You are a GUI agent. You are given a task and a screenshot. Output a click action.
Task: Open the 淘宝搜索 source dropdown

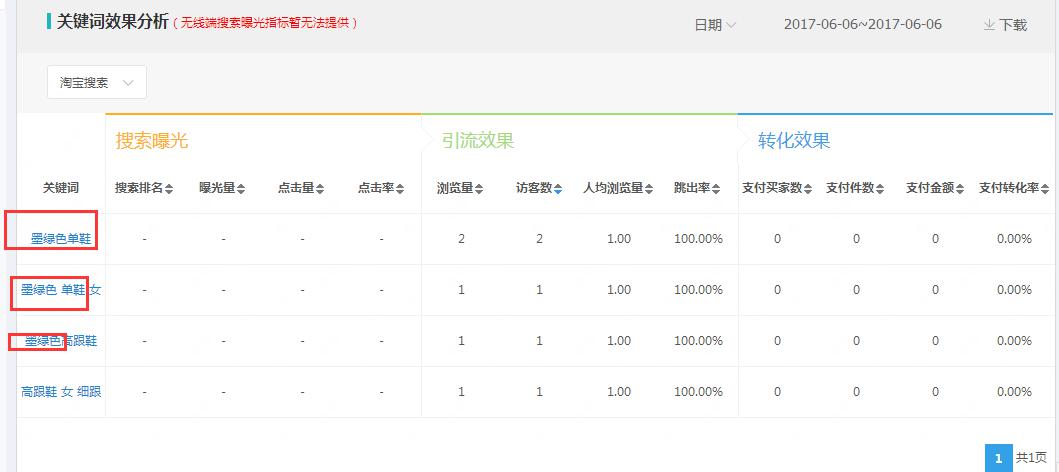(x=97, y=83)
